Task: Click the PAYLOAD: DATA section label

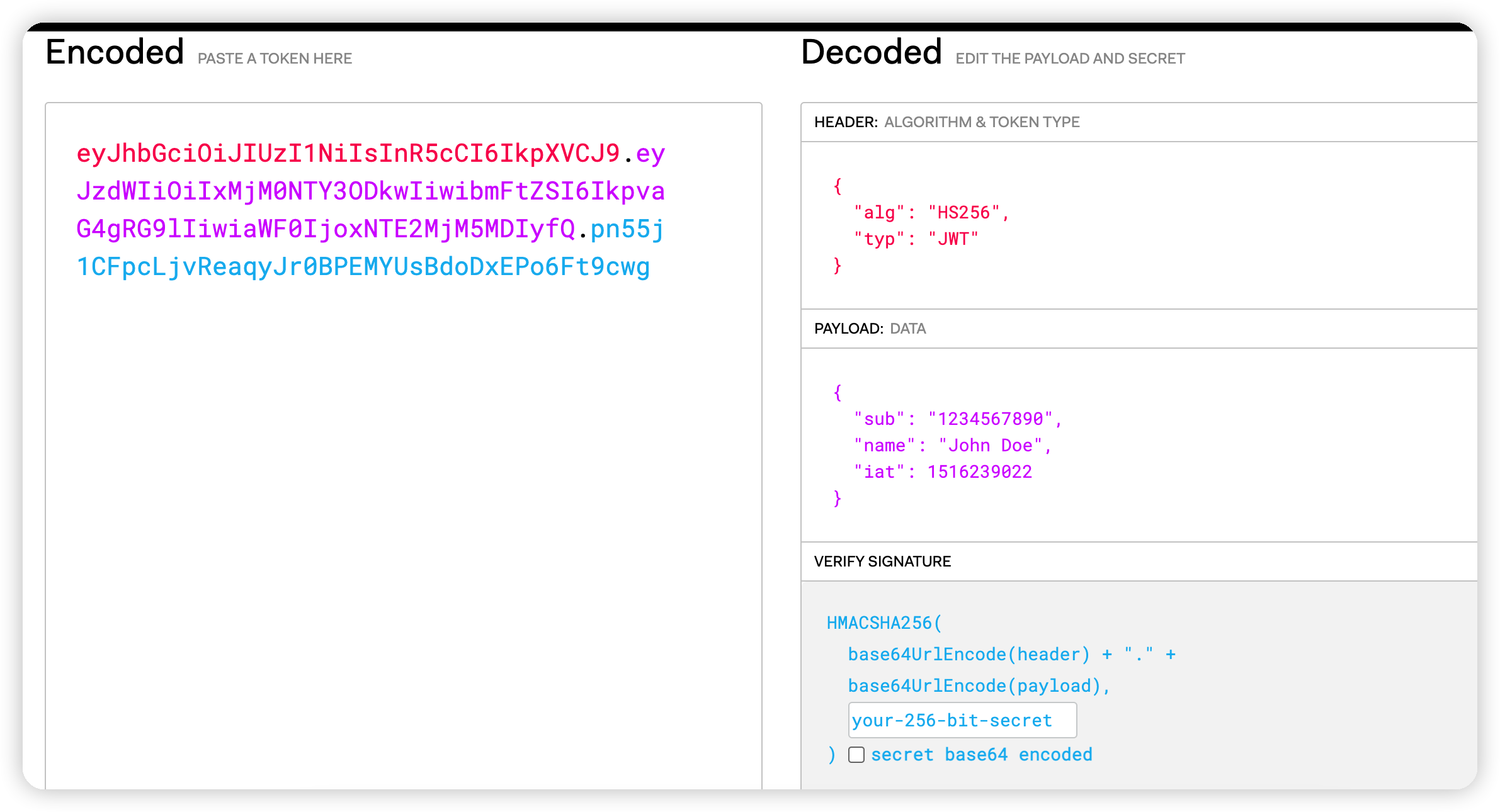Action: pos(870,329)
